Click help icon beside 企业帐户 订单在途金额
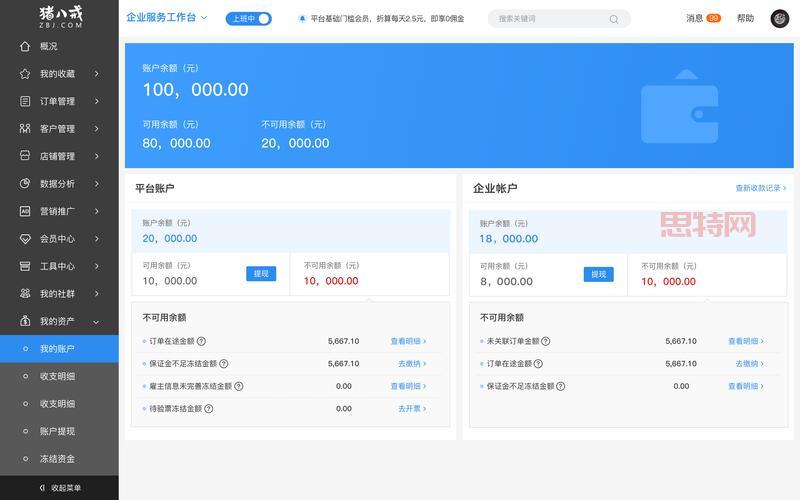800x500 pixels. click(x=538, y=364)
